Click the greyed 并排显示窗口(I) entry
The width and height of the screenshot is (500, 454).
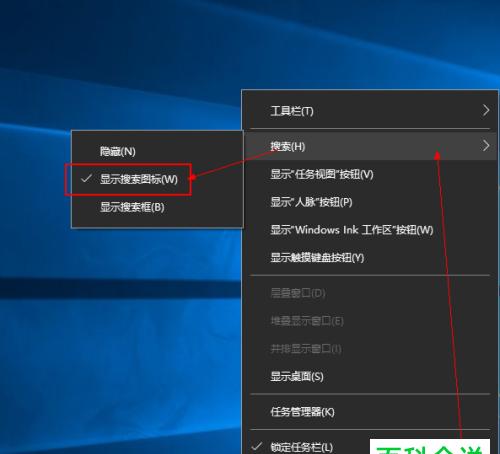(371, 349)
